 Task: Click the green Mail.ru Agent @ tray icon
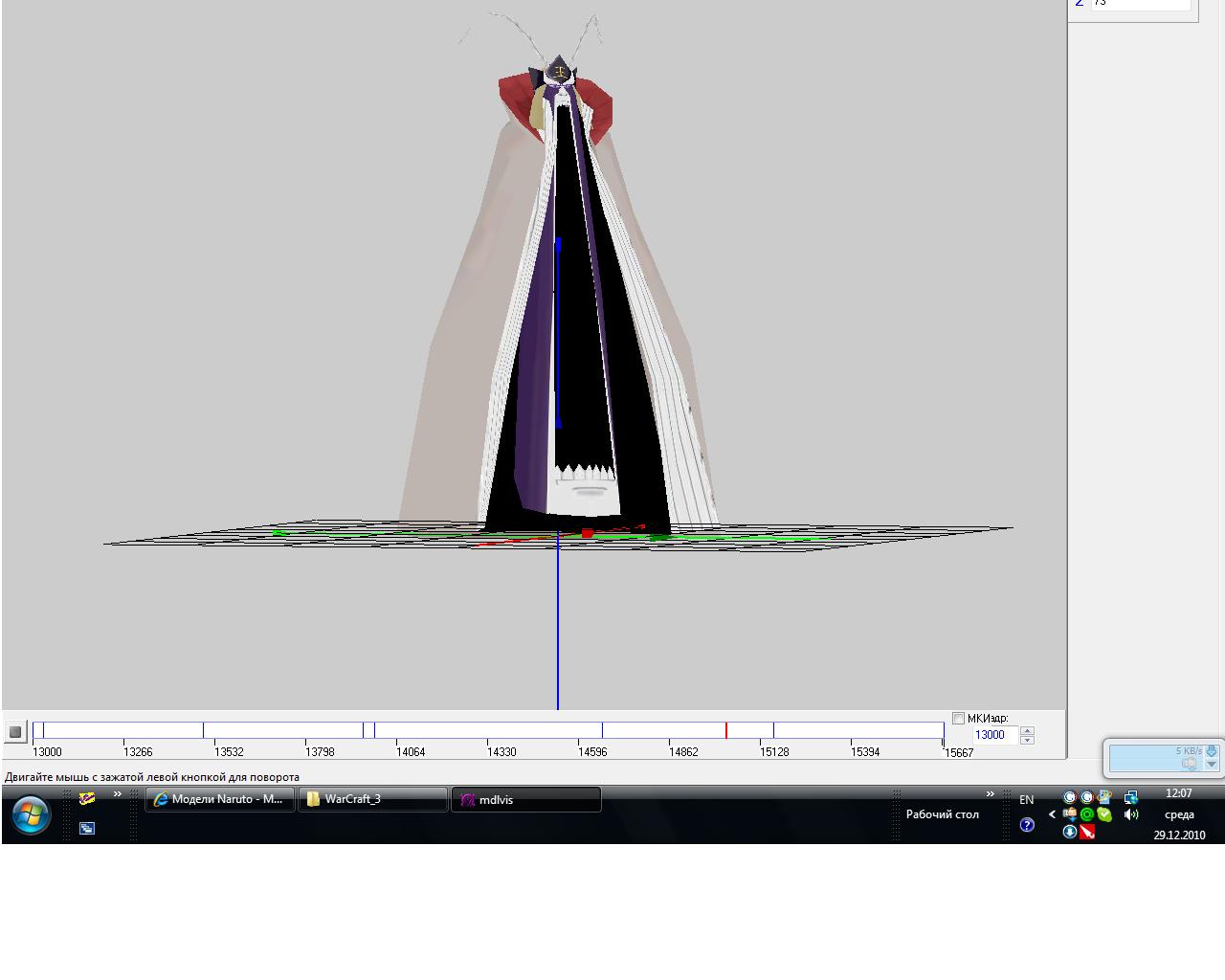pyautogui.click(x=1087, y=814)
